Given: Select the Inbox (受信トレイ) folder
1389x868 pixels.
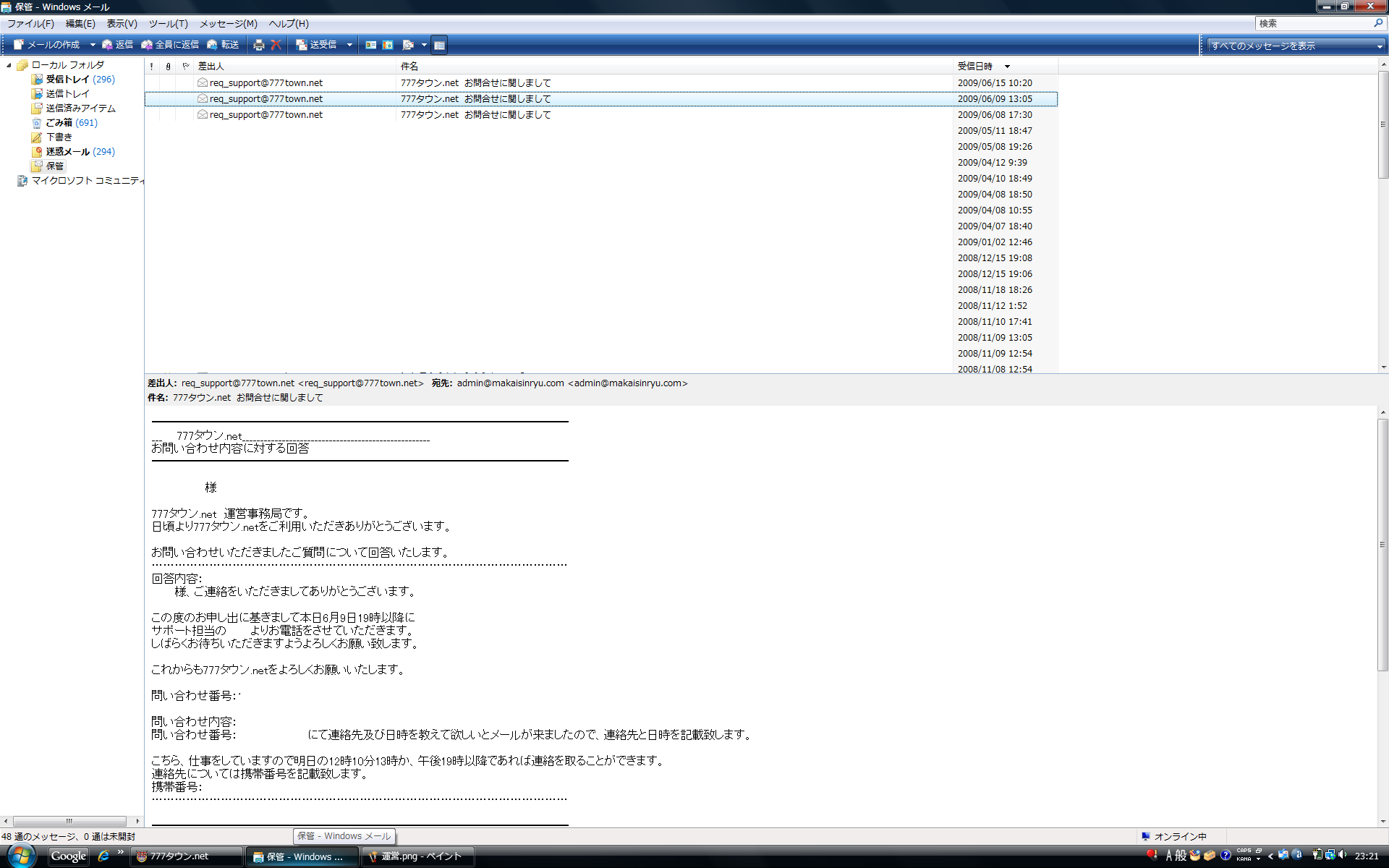Looking at the screenshot, I should pyautogui.click(x=73, y=80).
